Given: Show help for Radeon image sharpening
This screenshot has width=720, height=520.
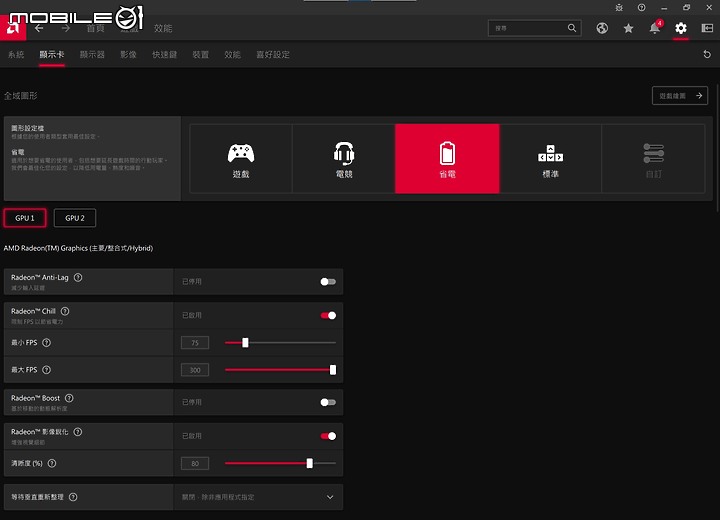Looking at the screenshot, I should 78,432.
